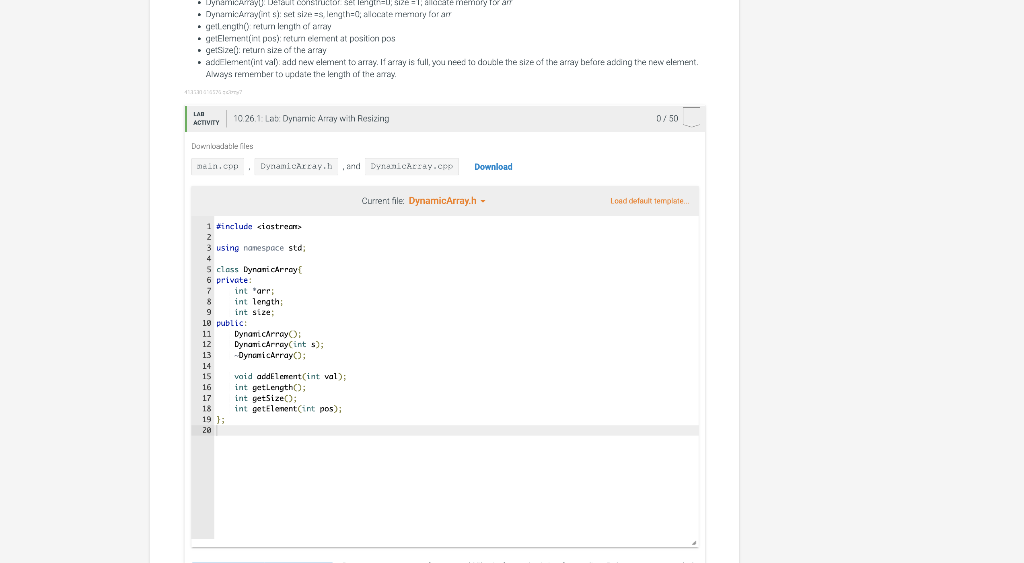Click bullet text starting 'getElement(int pos)'
1024x563 pixels.
[x=300, y=39]
